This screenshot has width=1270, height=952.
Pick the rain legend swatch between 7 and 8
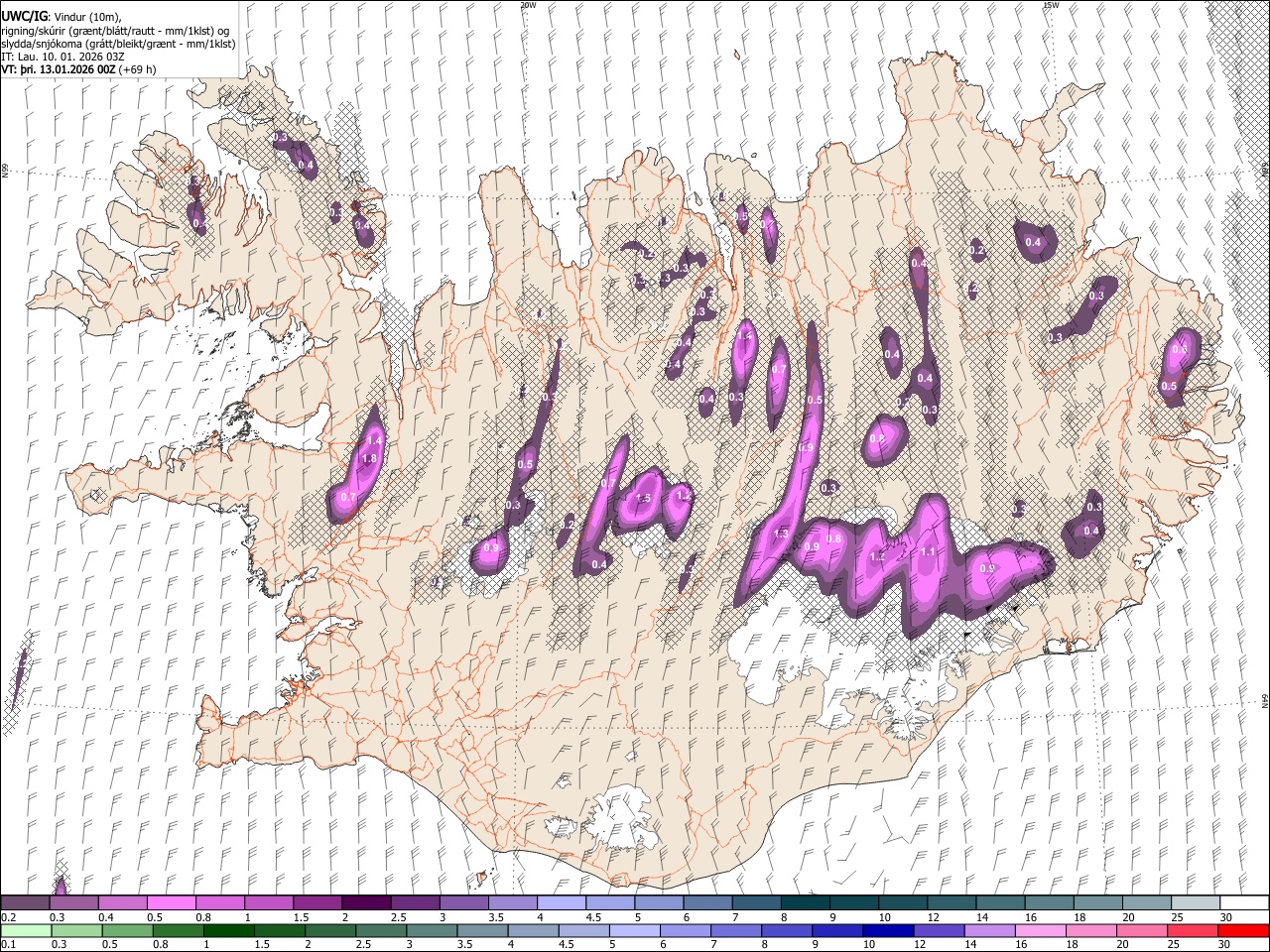point(738,930)
